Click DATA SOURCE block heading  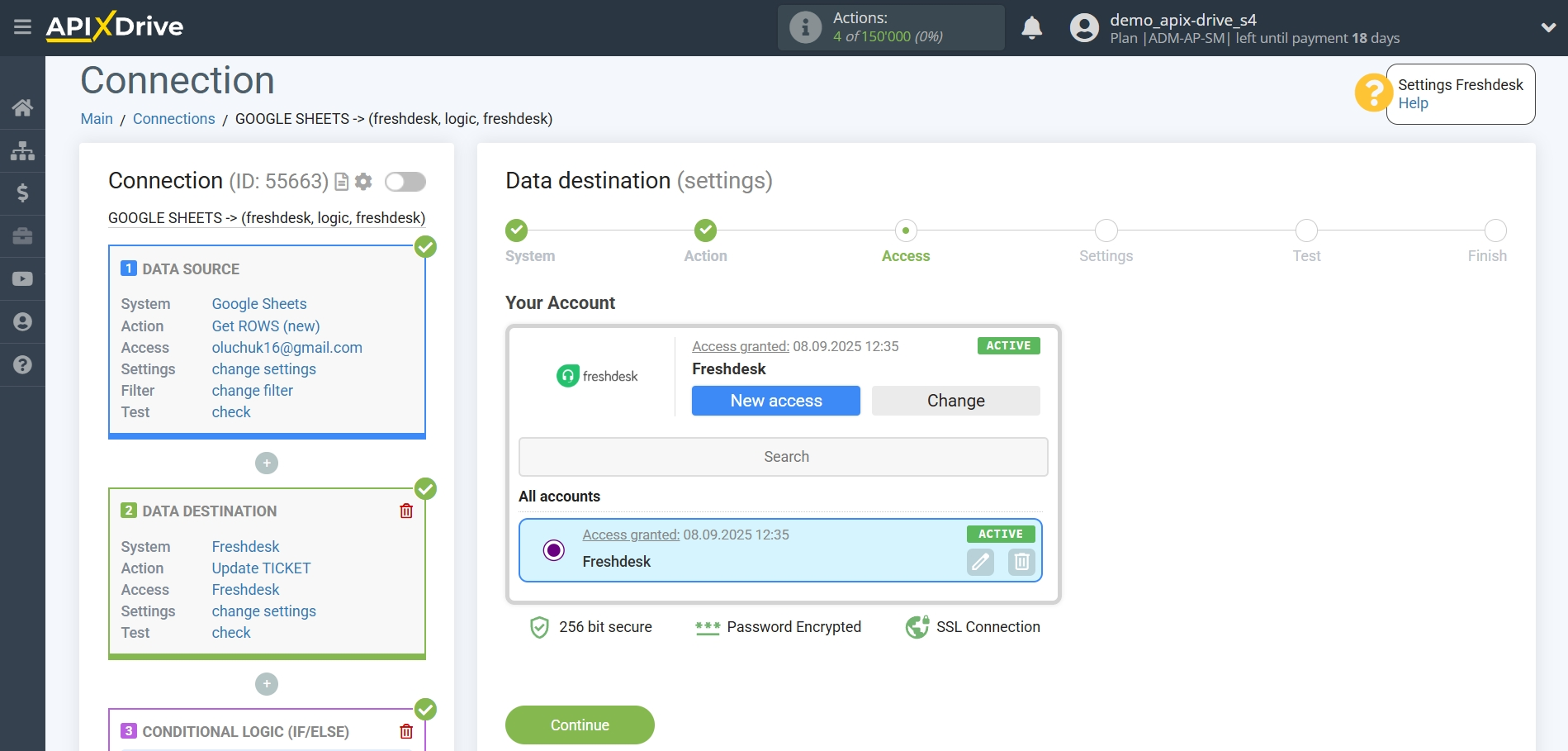[x=191, y=269]
